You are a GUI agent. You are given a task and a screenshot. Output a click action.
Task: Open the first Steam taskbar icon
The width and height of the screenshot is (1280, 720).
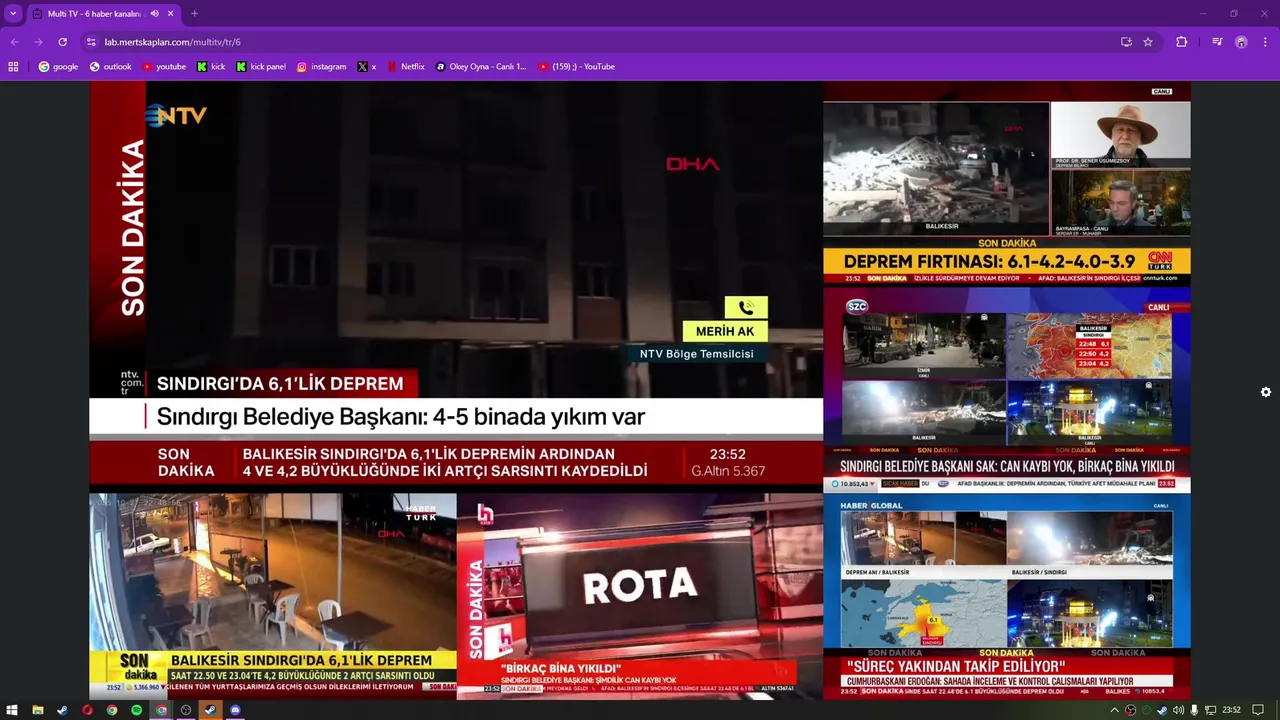[x=62, y=710]
